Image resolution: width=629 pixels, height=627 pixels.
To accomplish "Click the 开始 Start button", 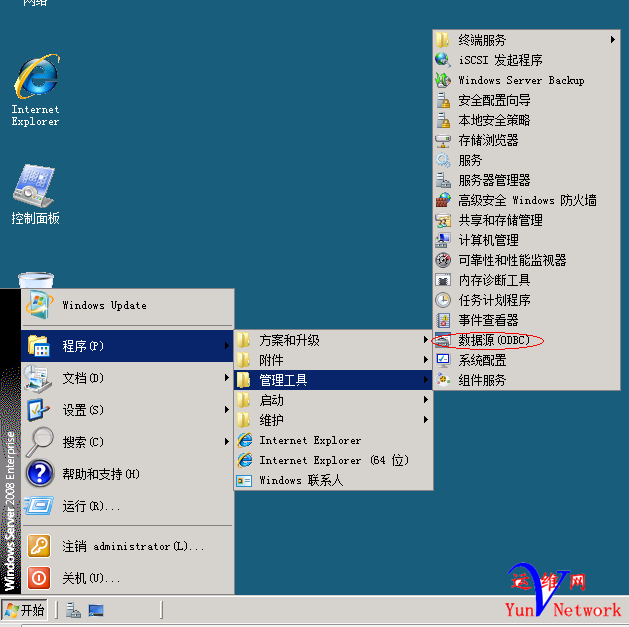I will pyautogui.click(x=24, y=610).
